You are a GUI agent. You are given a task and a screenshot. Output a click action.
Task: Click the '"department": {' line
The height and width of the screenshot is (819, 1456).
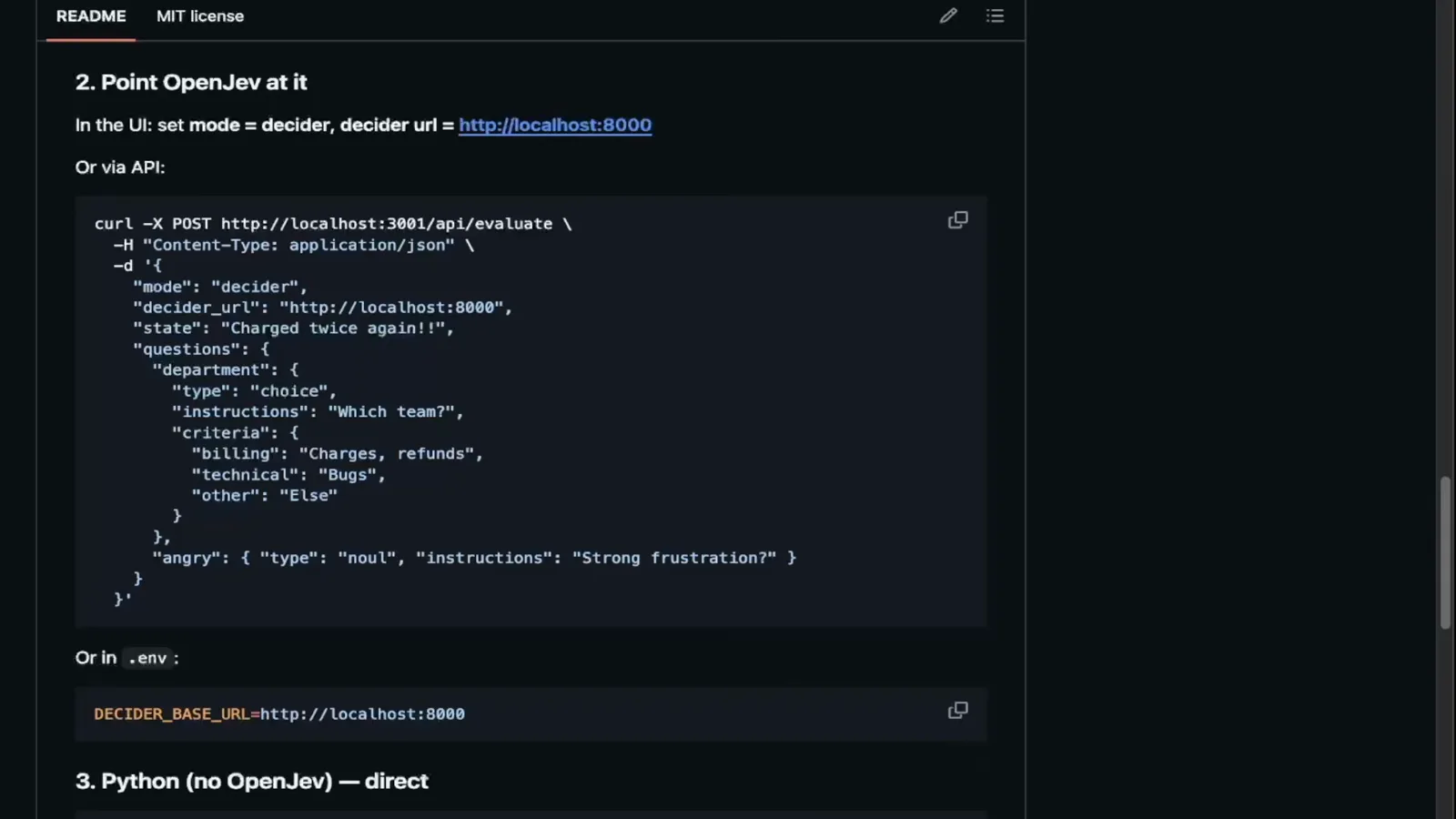coord(225,370)
